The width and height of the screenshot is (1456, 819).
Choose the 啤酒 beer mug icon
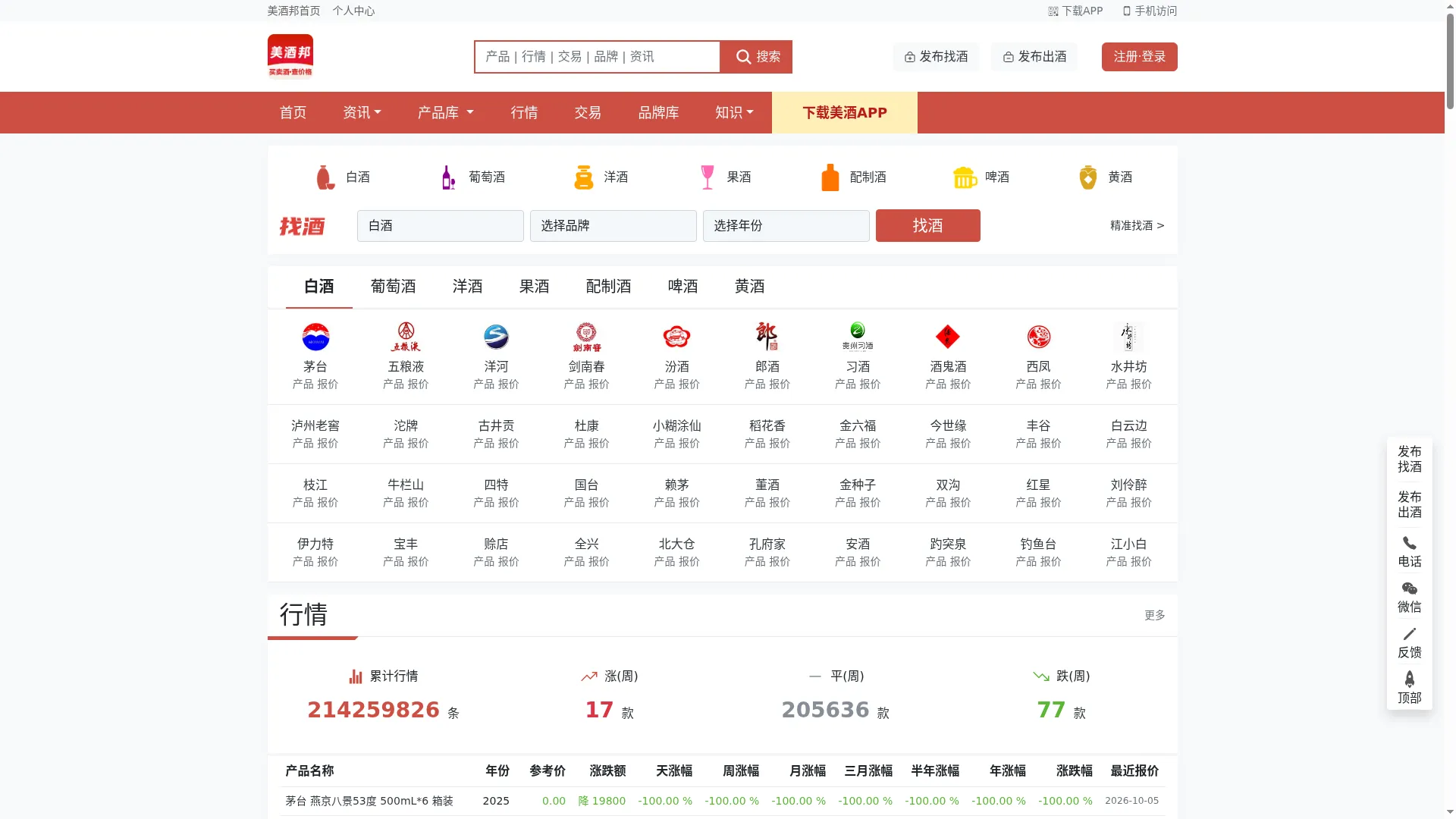point(965,177)
